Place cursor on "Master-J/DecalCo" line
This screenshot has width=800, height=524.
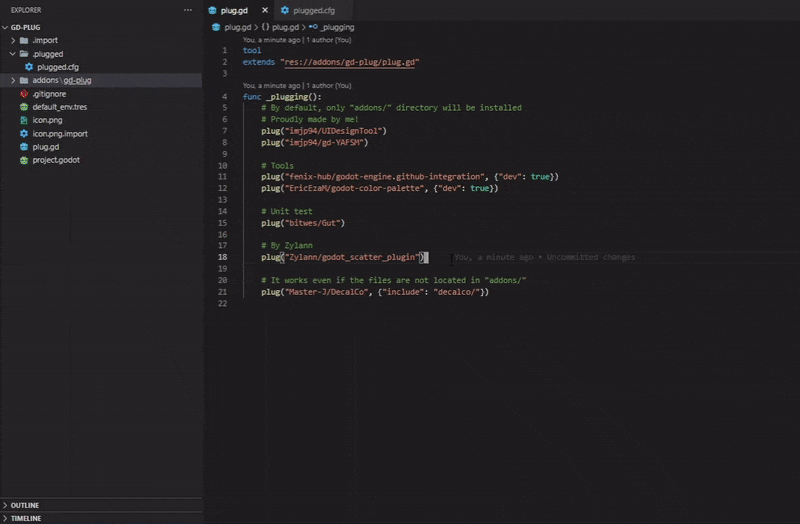click(x=375, y=292)
